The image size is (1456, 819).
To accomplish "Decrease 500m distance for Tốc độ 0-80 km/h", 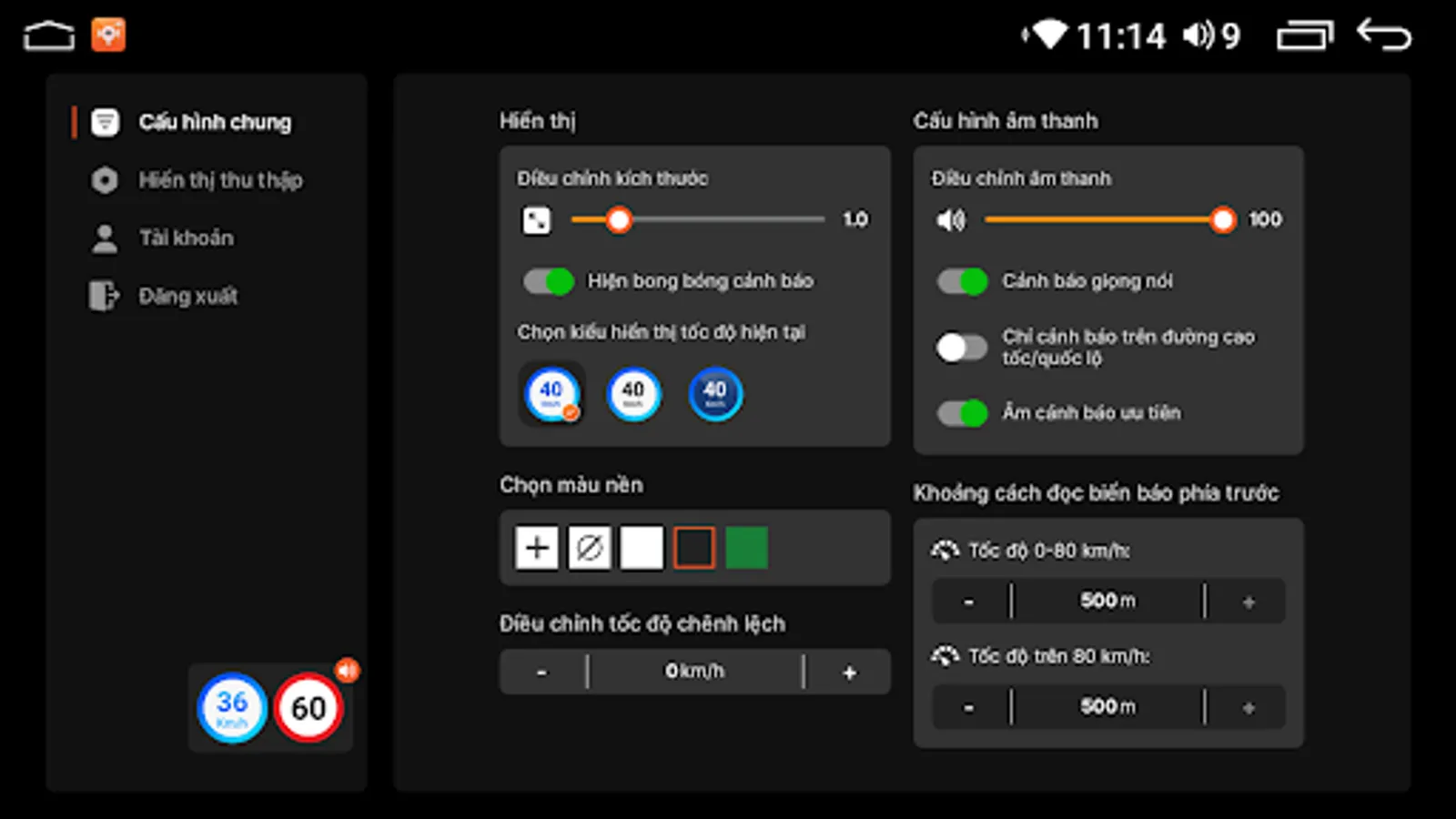I will (x=967, y=601).
